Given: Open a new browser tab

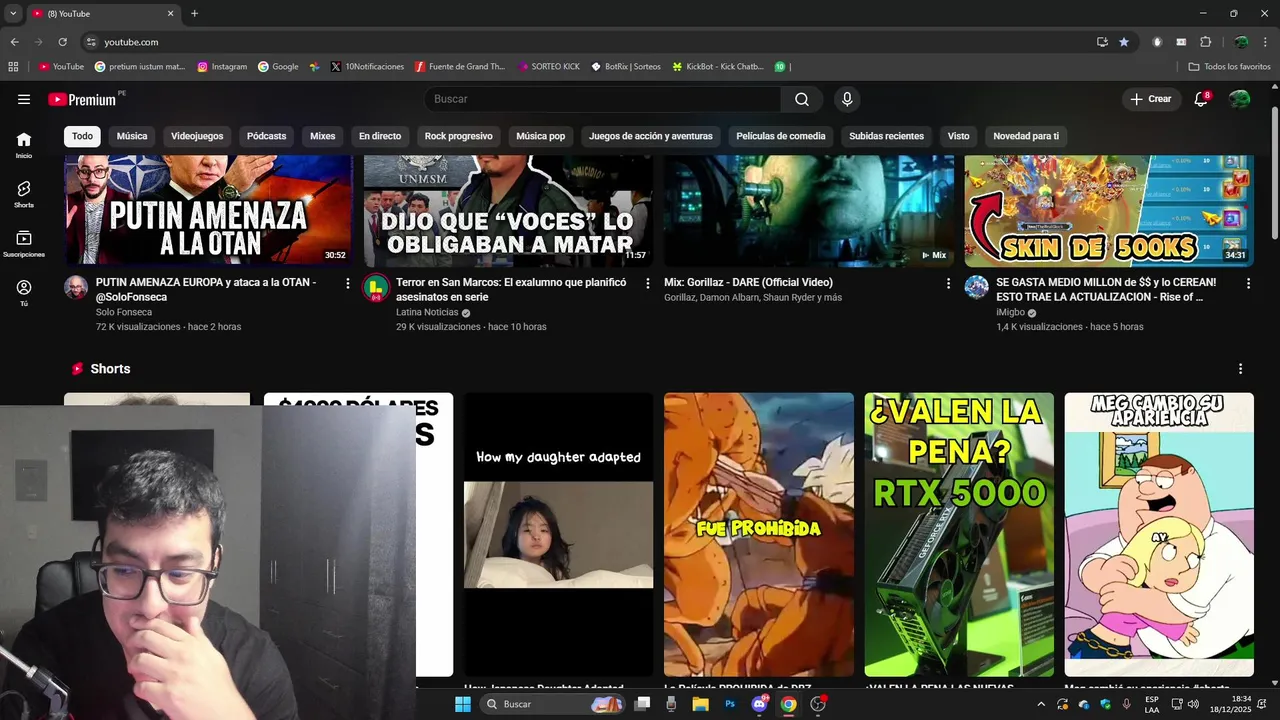Looking at the screenshot, I should [194, 13].
